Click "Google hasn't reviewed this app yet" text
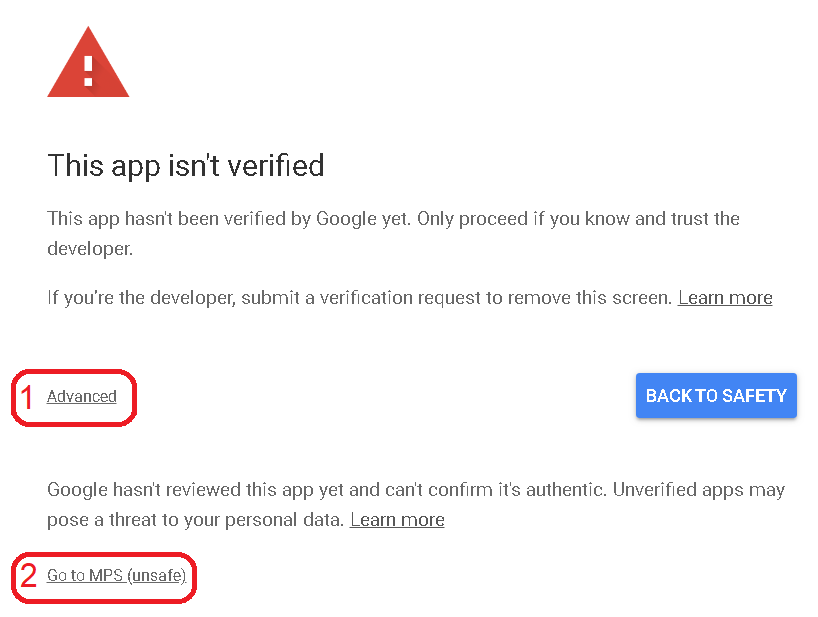Screen dimensions: 818x617 (198, 491)
